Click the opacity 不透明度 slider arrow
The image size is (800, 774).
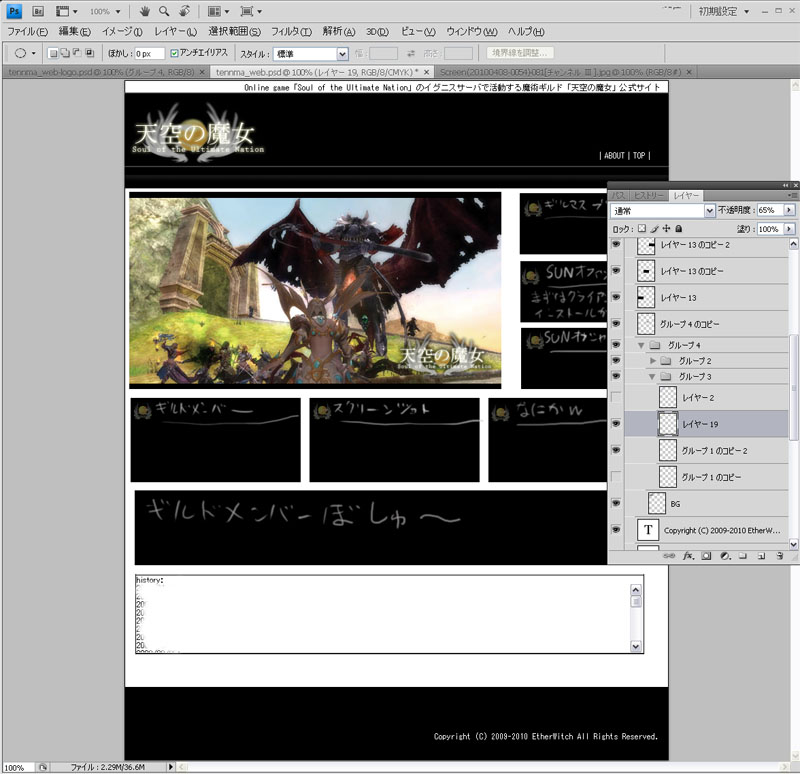point(790,211)
